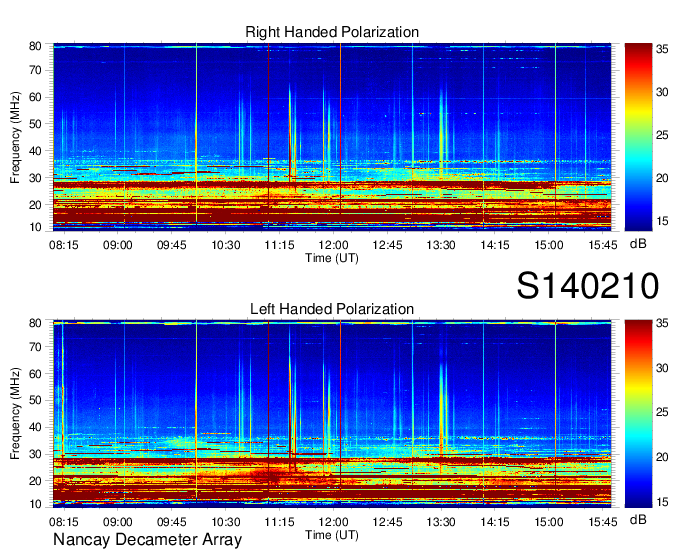Click the "12:00" tick under the Right Handed plot
The image size is (680, 552).
(x=333, y=245)
